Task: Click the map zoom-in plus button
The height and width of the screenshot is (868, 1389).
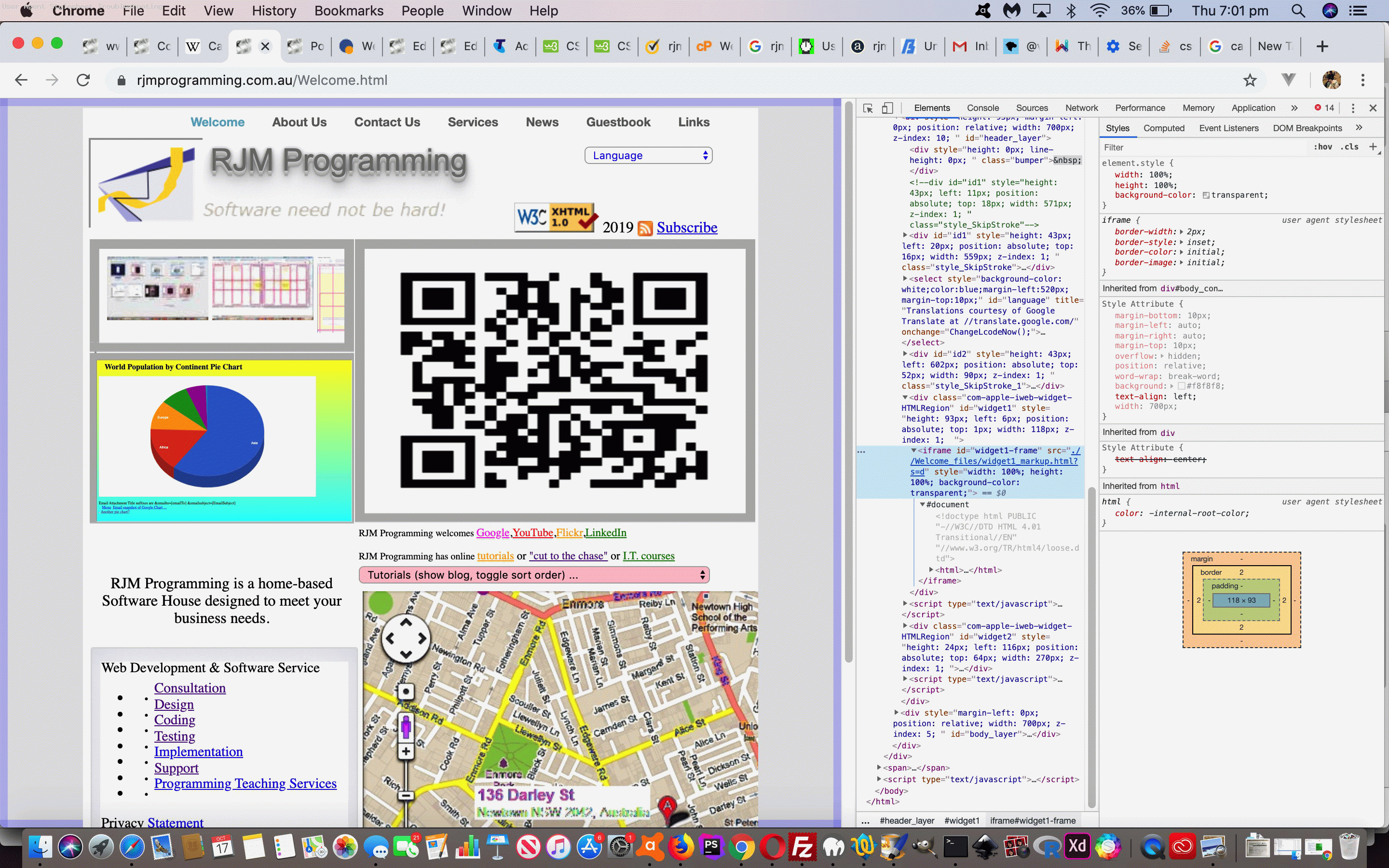Action: pos(406,751)
